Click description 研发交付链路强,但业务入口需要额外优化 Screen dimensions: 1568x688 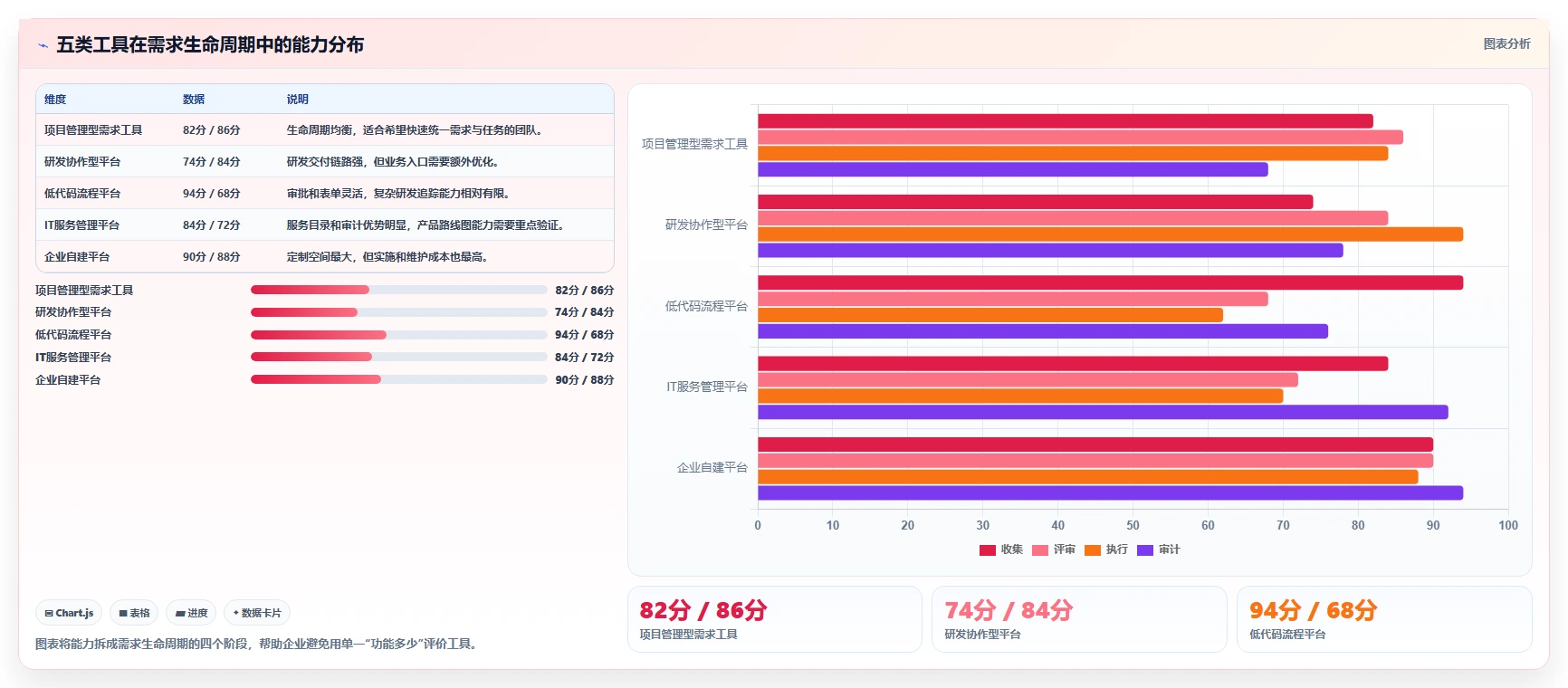tap(393, 162)
